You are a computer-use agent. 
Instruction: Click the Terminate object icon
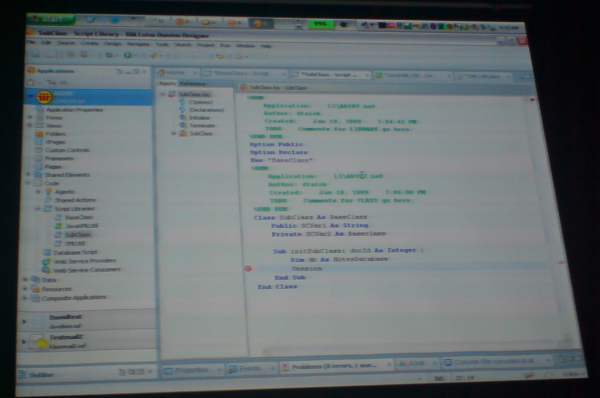[183, 125]
